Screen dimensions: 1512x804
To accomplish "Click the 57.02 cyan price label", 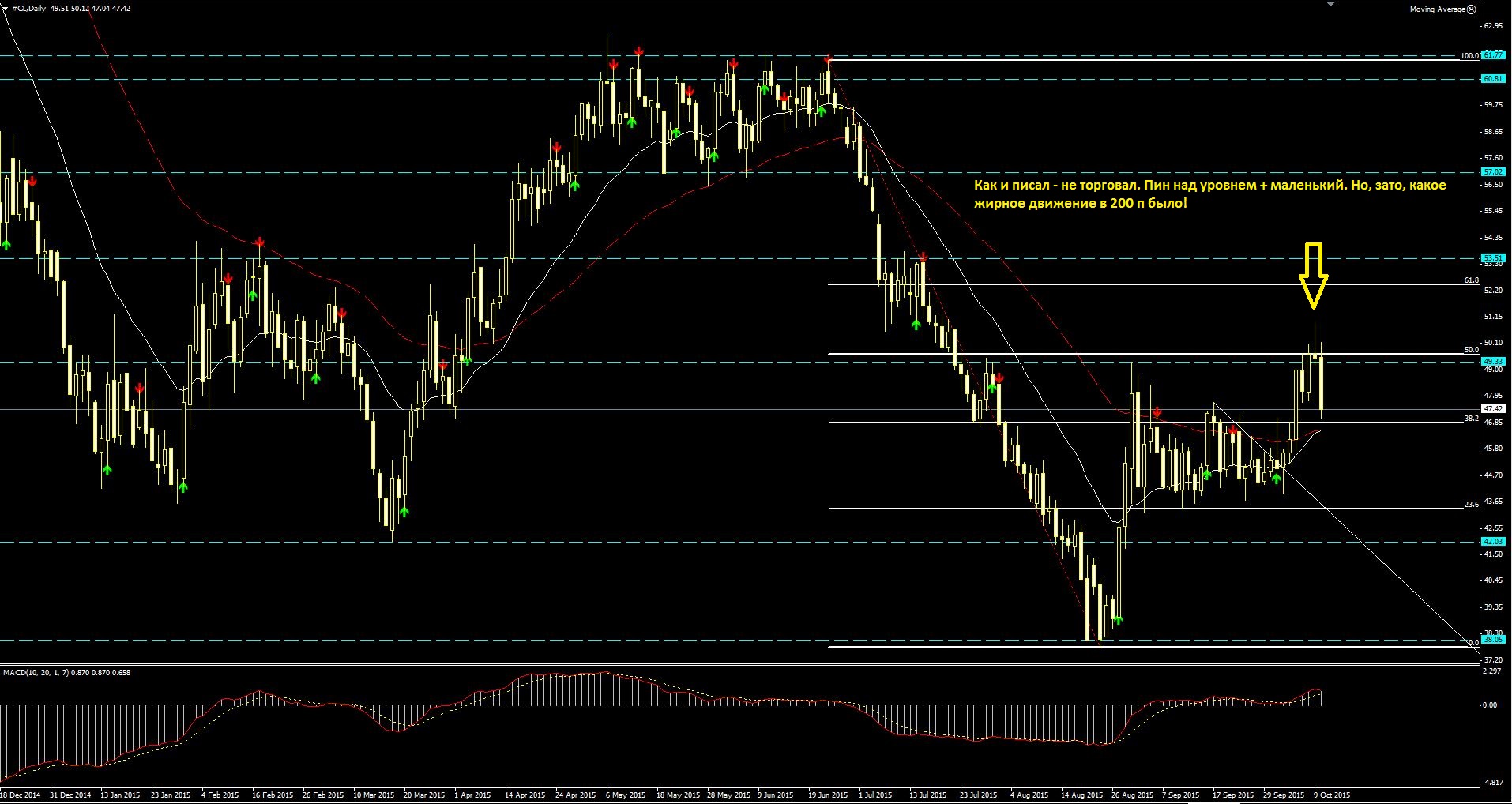I will point(1493,172).
